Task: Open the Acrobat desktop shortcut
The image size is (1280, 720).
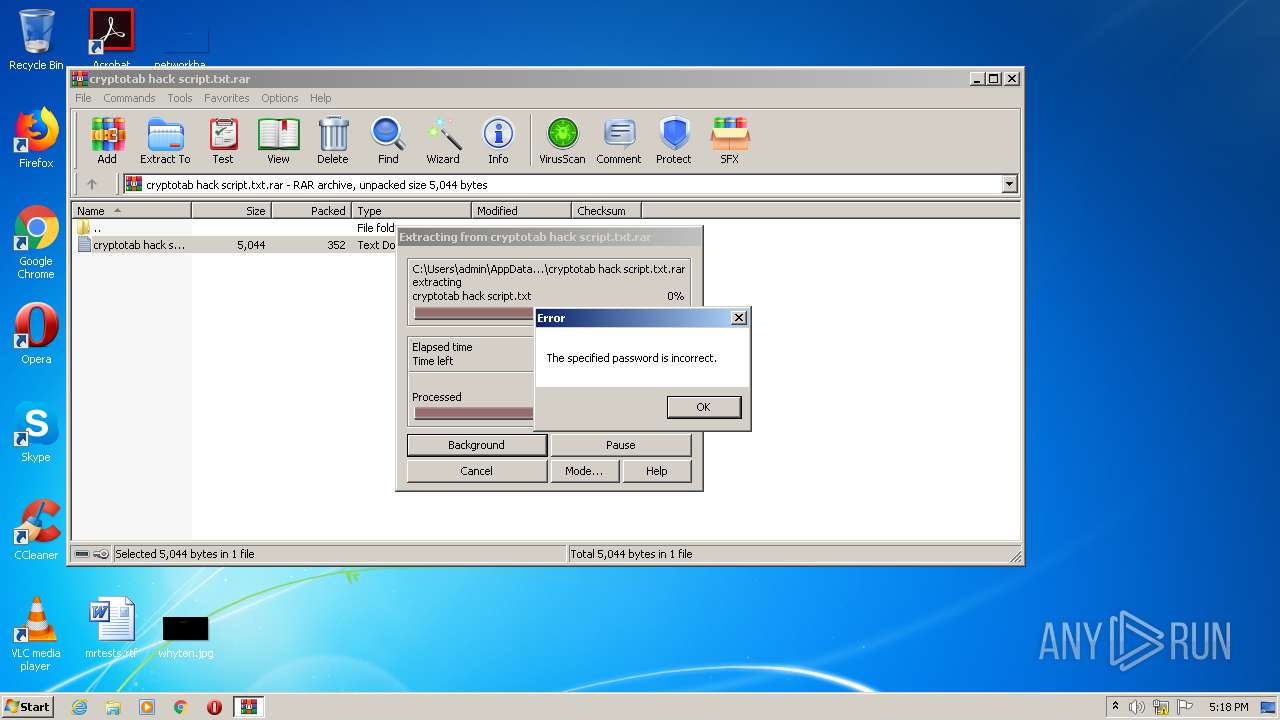Action: point(111,38)
